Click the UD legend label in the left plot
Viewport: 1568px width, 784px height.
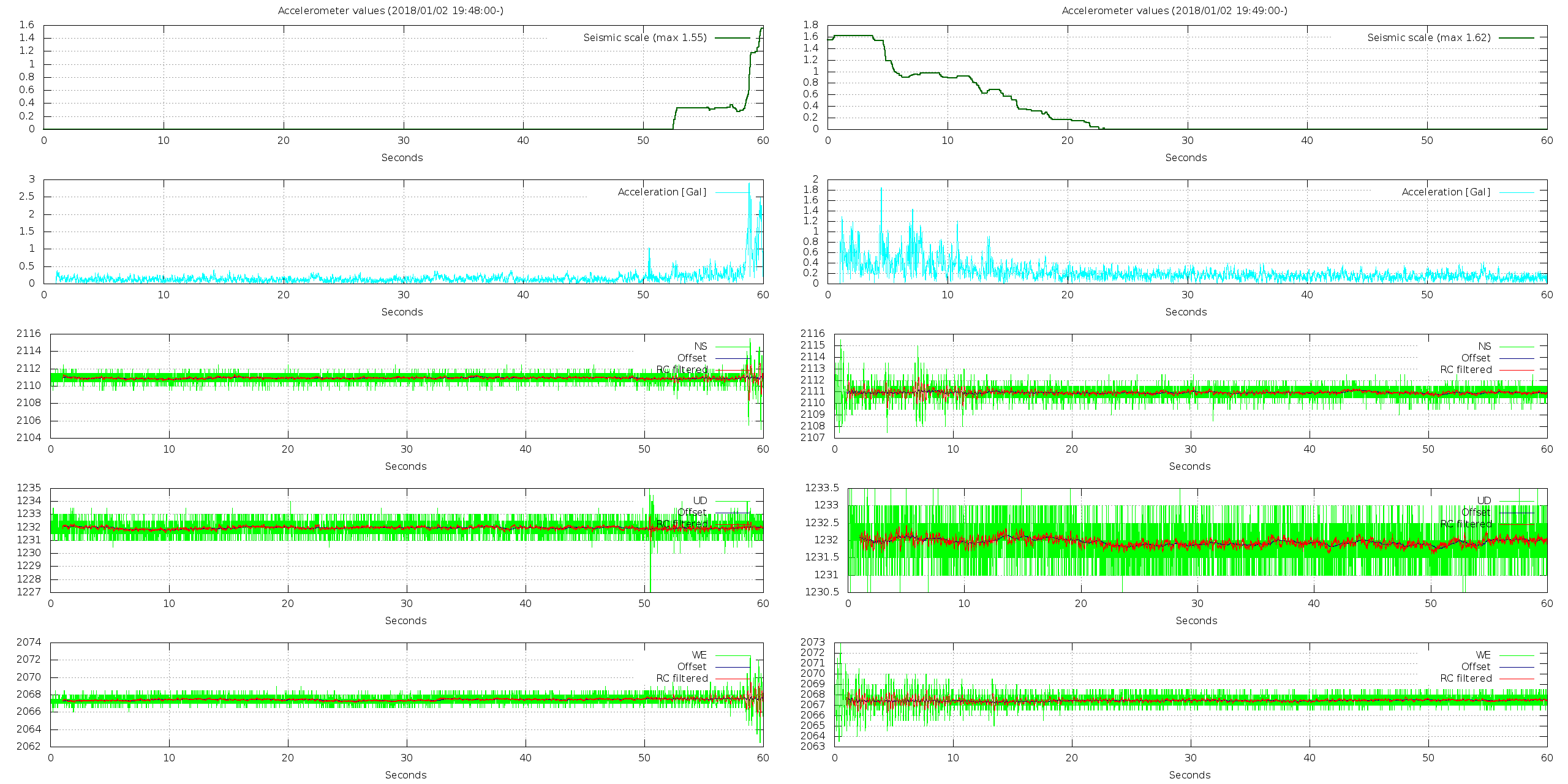click(x=700, y=500)
